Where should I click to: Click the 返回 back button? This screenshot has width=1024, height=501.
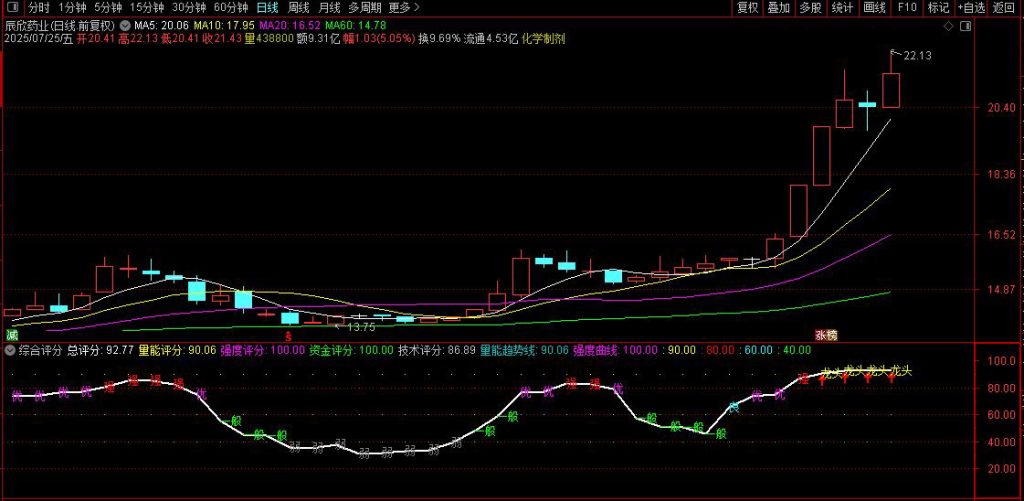pos(1003,7)
